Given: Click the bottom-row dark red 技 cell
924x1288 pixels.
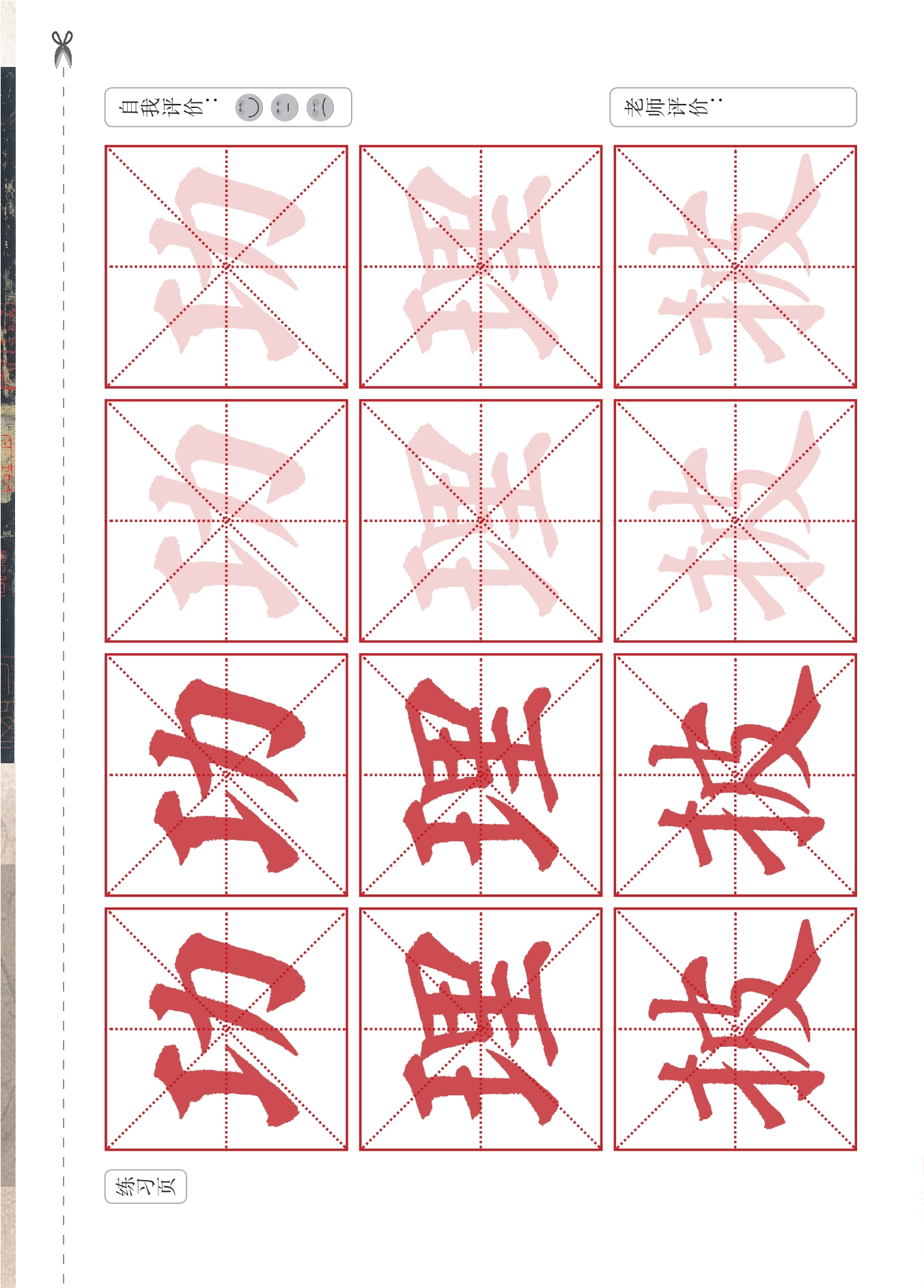Looking at the screenshot, I should coord(736,1029).
